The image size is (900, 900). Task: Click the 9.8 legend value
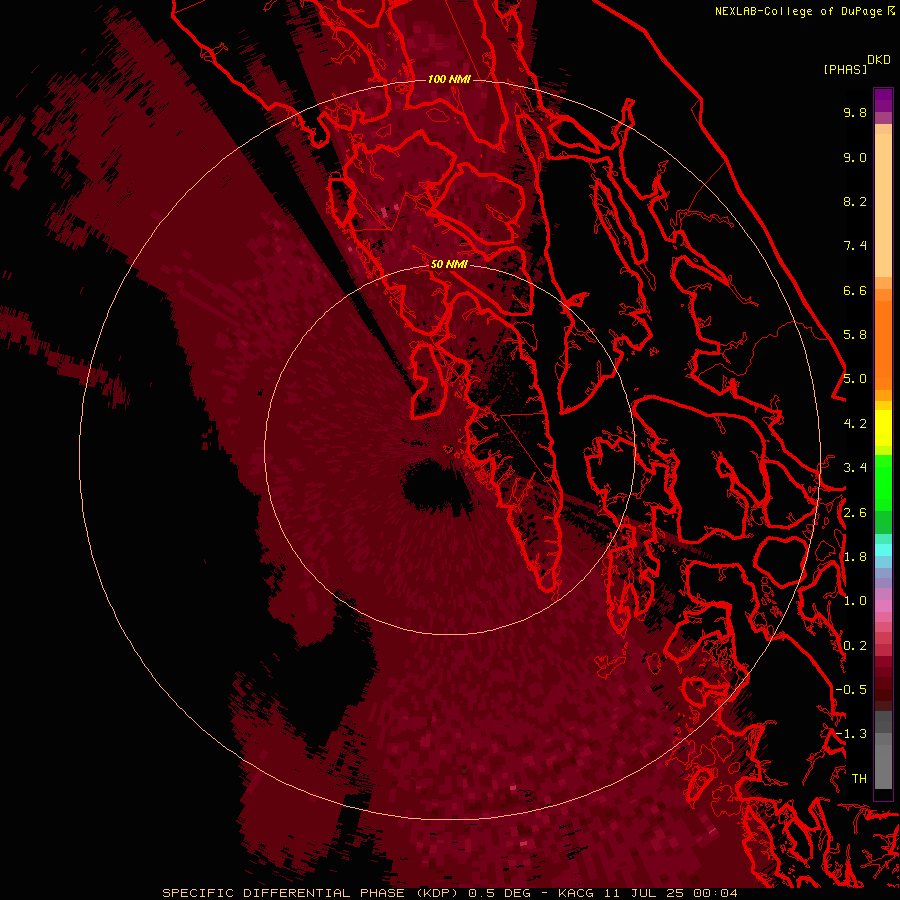click(x=855, y=112)
